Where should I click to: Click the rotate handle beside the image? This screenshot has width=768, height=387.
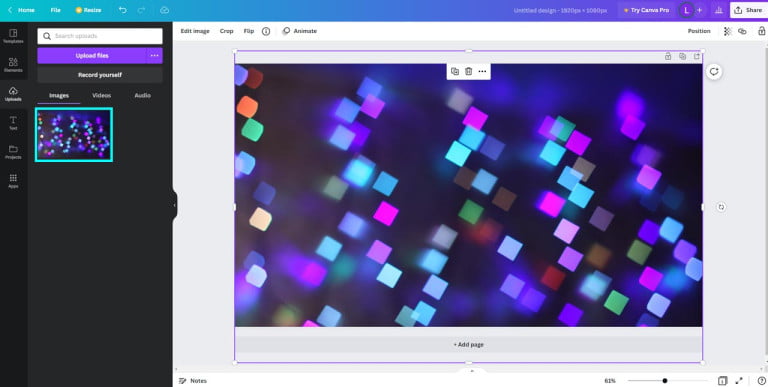coord(721,207)
